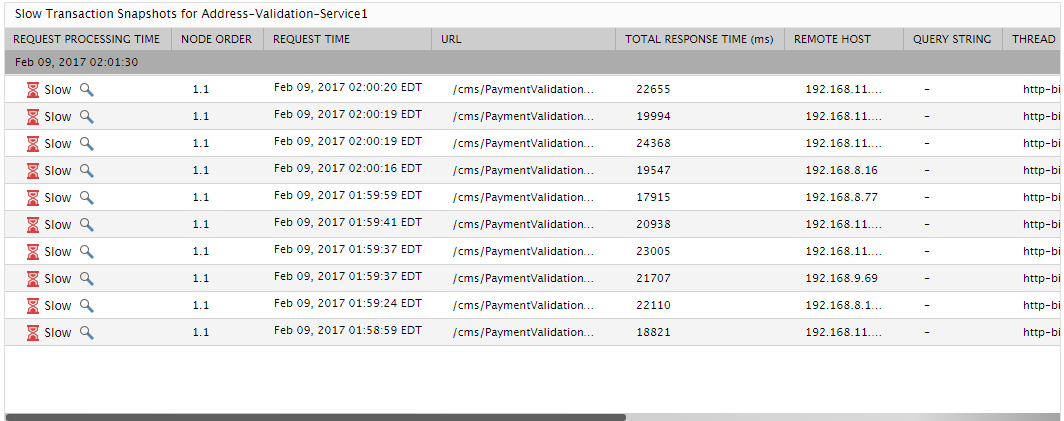Image resolution: width=1064 pixels, height=421 pixels.
Task: Sort by Total Response Time (ms)
Action: 700,39
